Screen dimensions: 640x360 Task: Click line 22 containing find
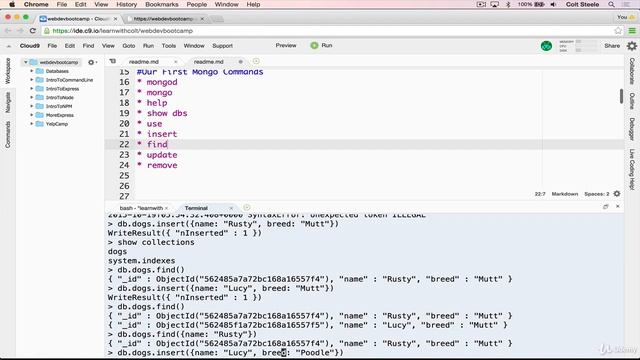[364, 144]
